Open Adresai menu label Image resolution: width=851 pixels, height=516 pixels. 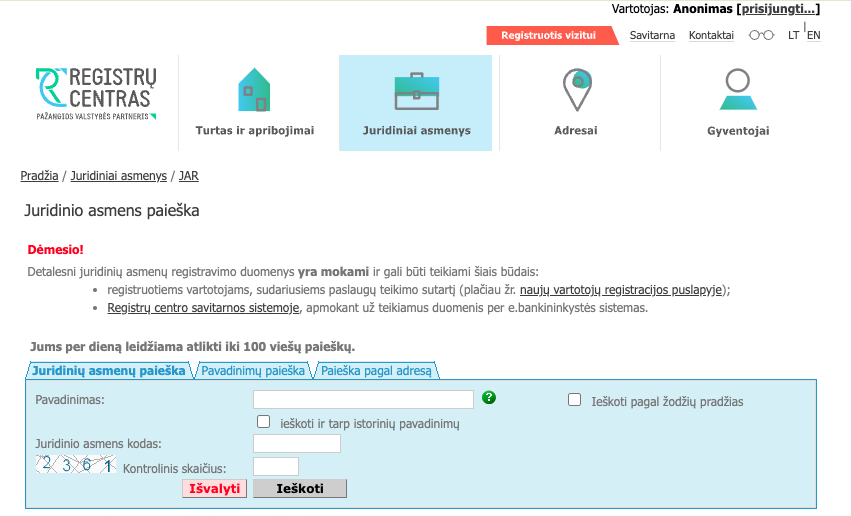point(576,130)
